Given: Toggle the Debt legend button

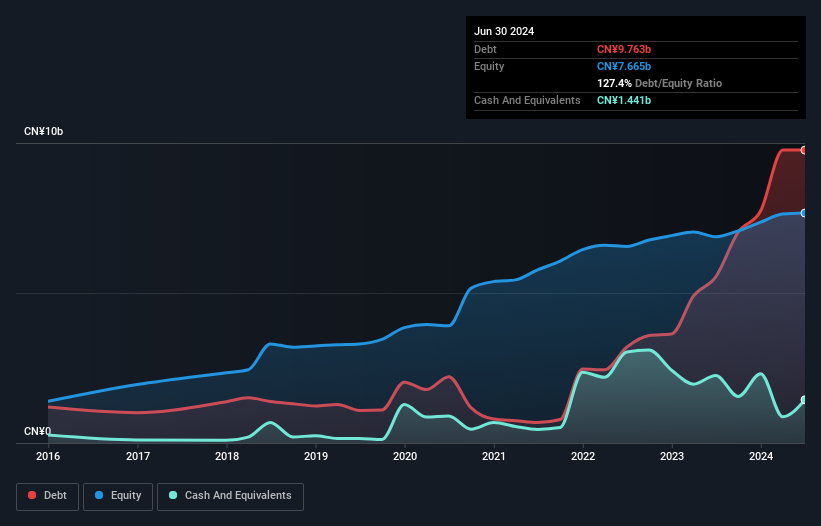Looking at the screenshot, I should [x=47, y=496].
